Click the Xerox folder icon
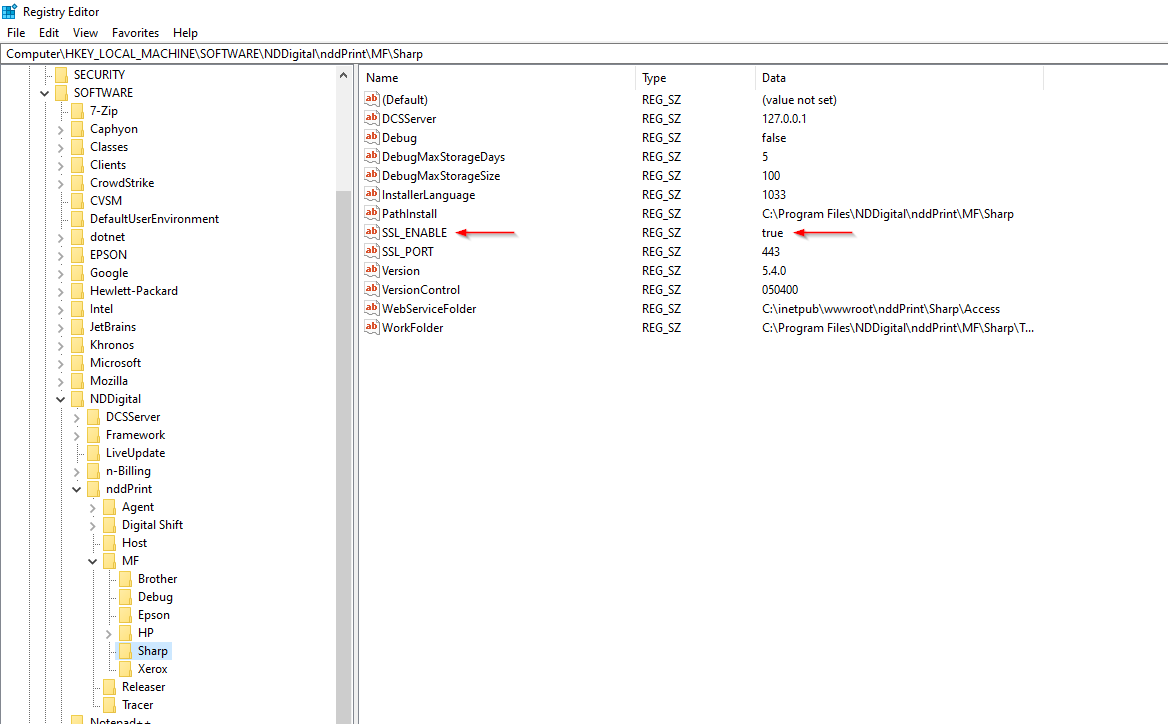 pos(125,669)
